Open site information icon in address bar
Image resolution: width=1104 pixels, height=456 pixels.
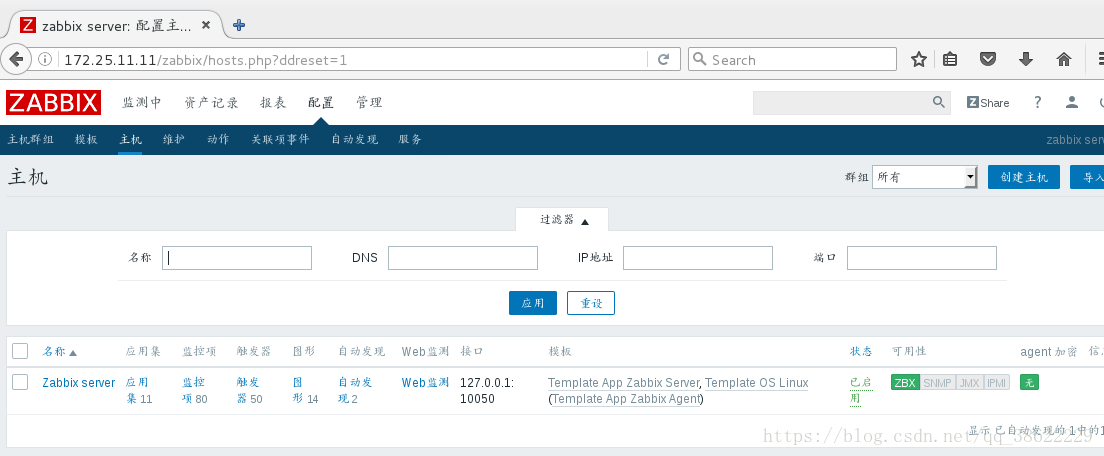[44, 60]
